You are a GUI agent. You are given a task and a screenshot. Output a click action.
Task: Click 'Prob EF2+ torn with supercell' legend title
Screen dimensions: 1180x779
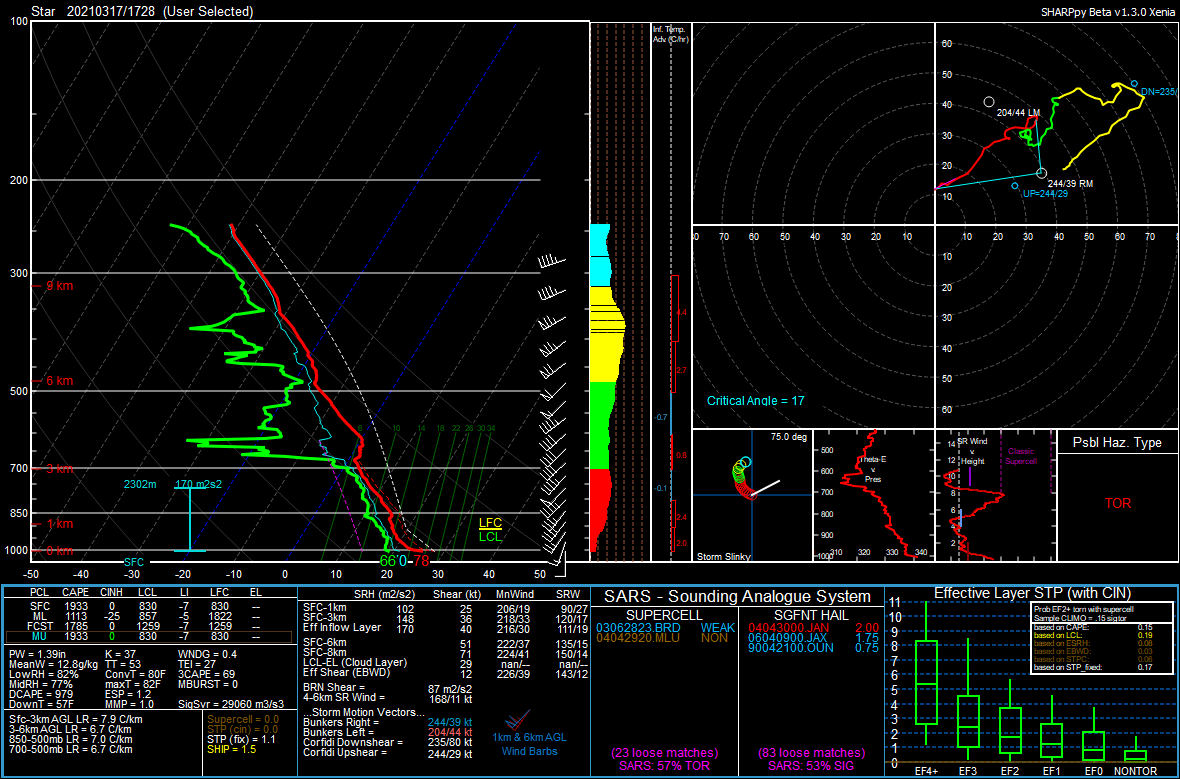coord(1084,610)
